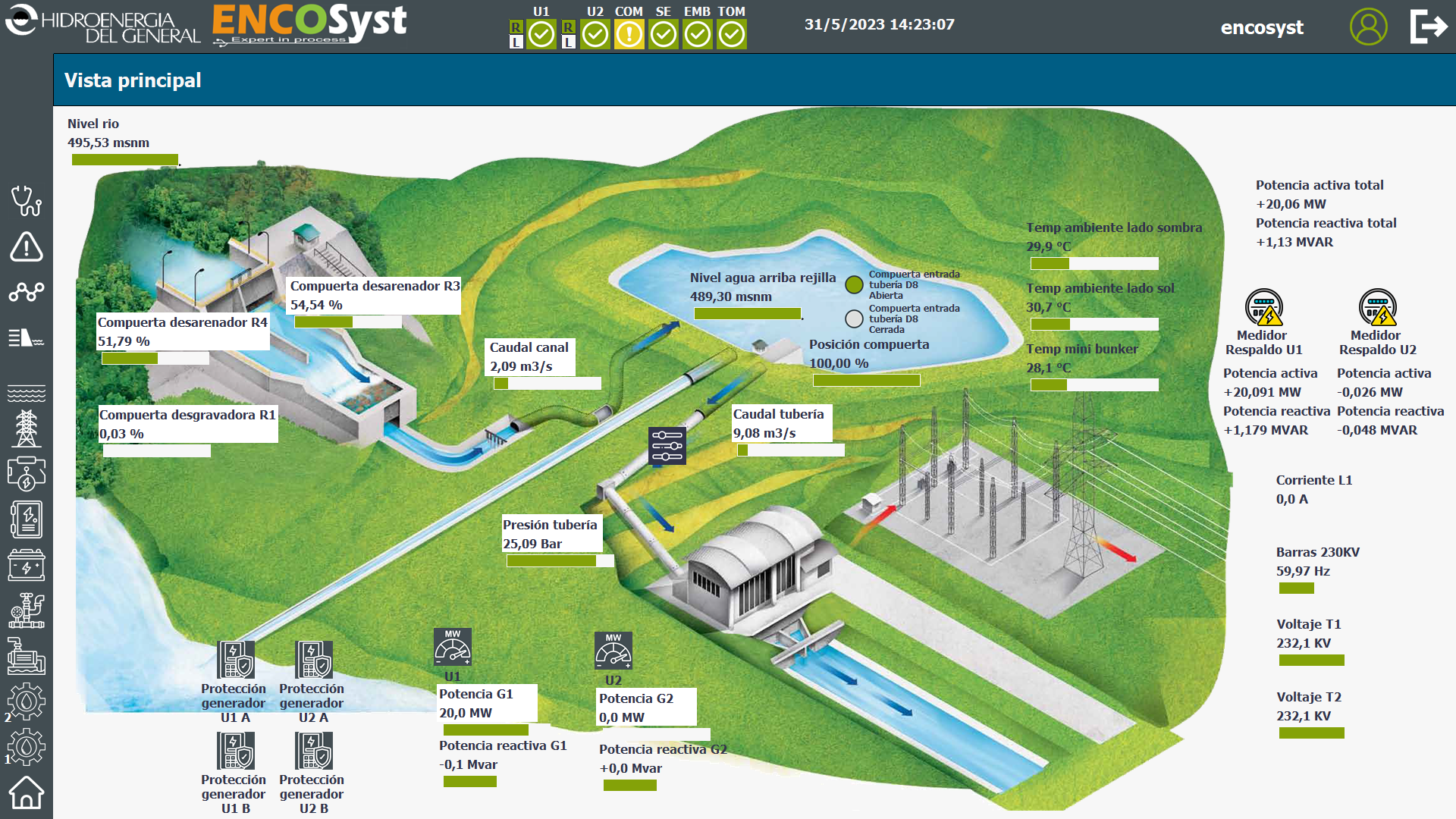Open the battery icon in sidebar

click(27, 565)
